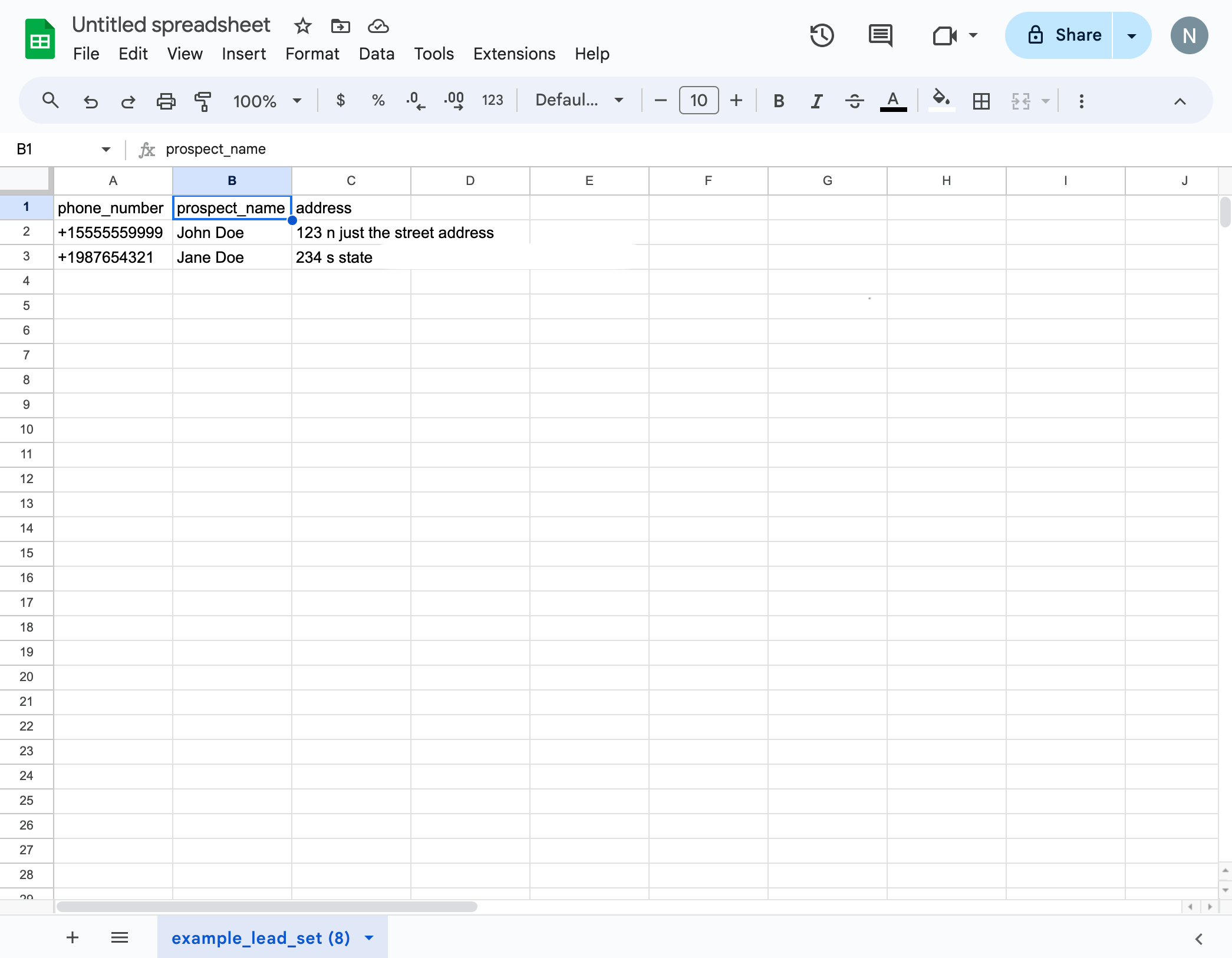This screenshot has width=1232, height=958.
Task: Open the Extensions menu
Action: pyautogui.click(x=514, y=54)
